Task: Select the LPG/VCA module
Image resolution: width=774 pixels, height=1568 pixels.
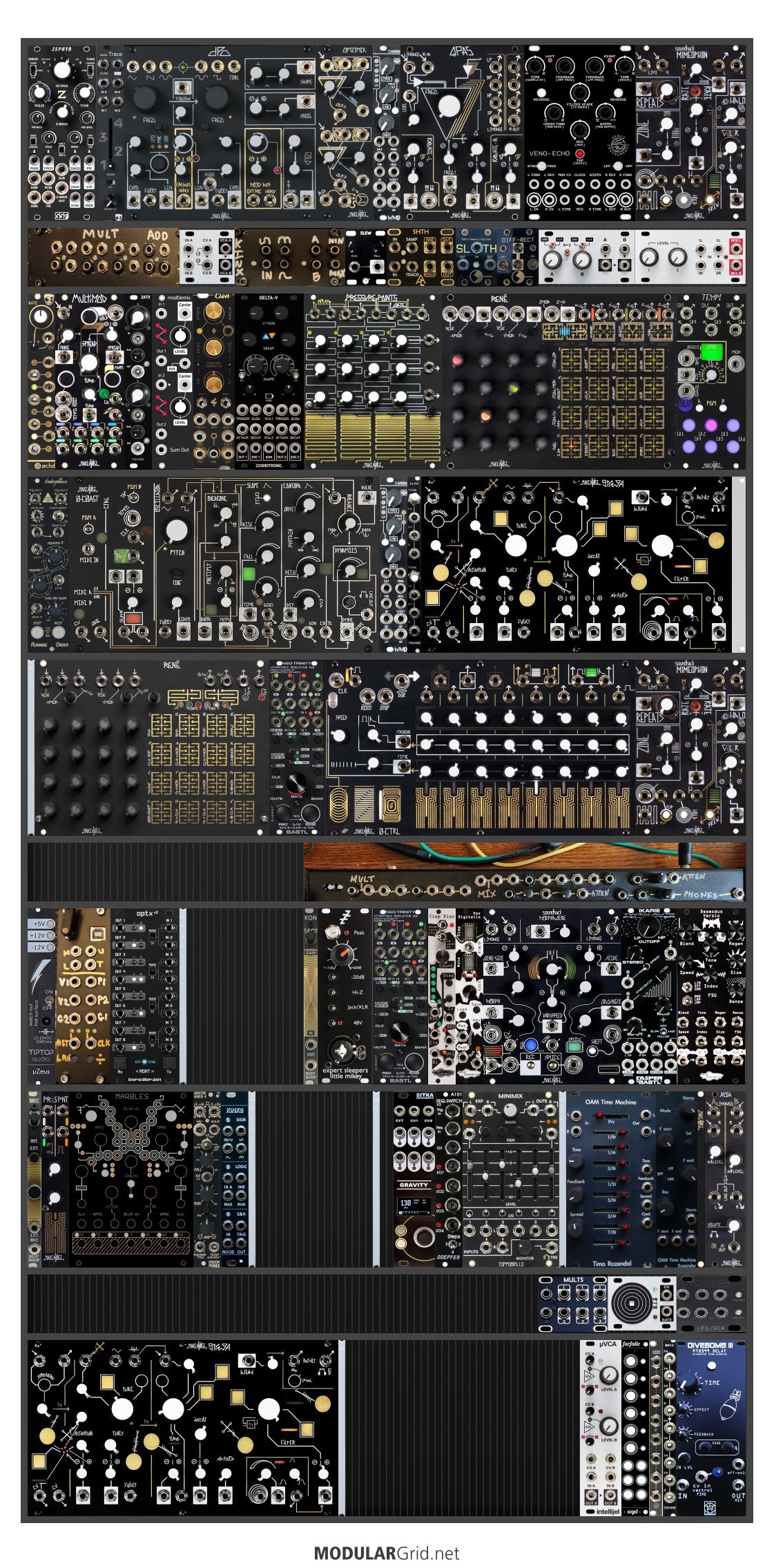Action: click(711, 1303)
